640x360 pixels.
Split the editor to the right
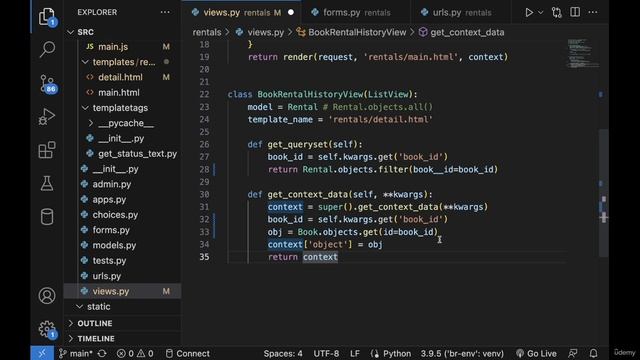click(x=575, y=12)
